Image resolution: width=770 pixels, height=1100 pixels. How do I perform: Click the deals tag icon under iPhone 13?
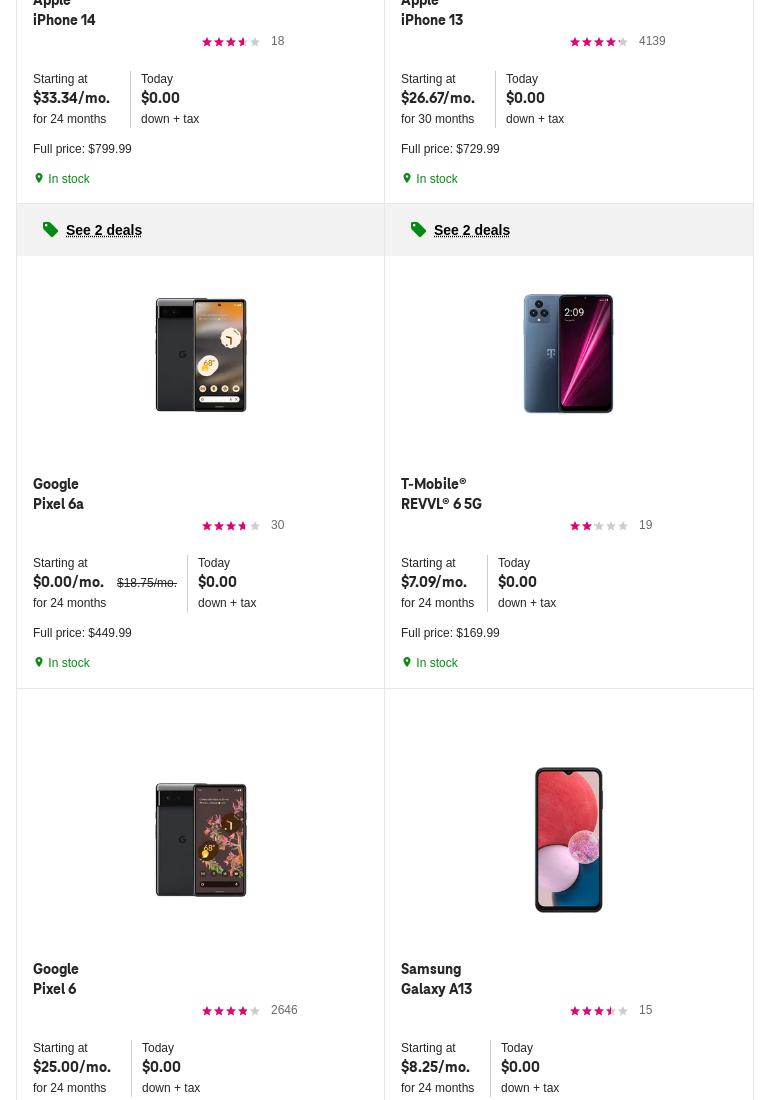coord(419,230)
